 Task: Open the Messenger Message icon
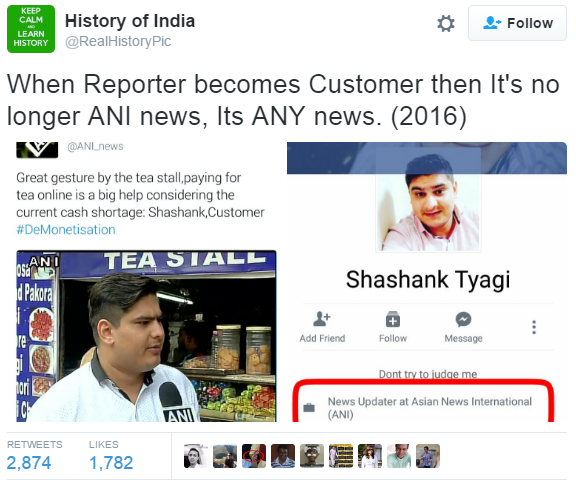click(463, 319)
